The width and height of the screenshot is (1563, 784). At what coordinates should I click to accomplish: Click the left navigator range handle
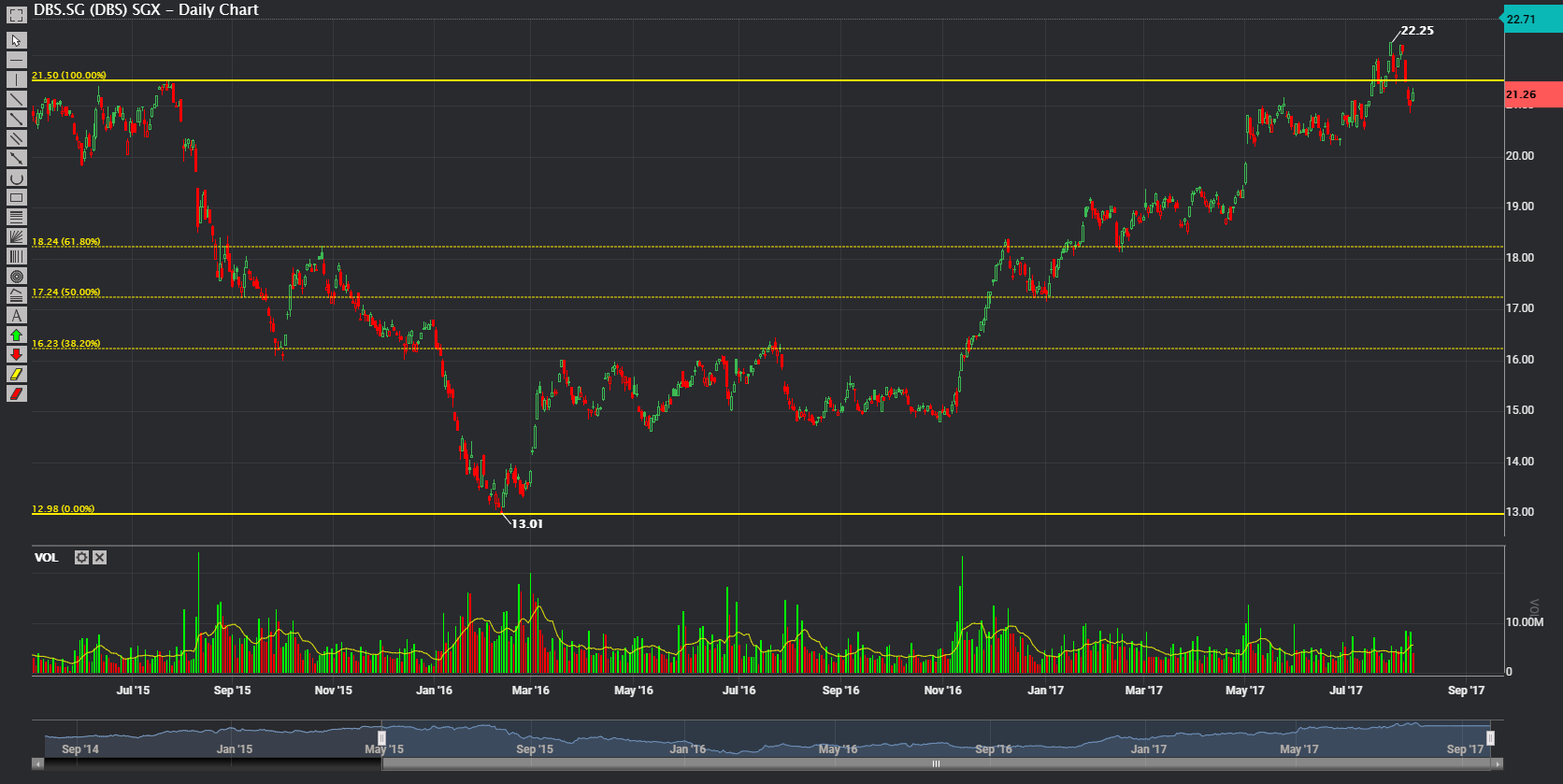coord(381,738)
